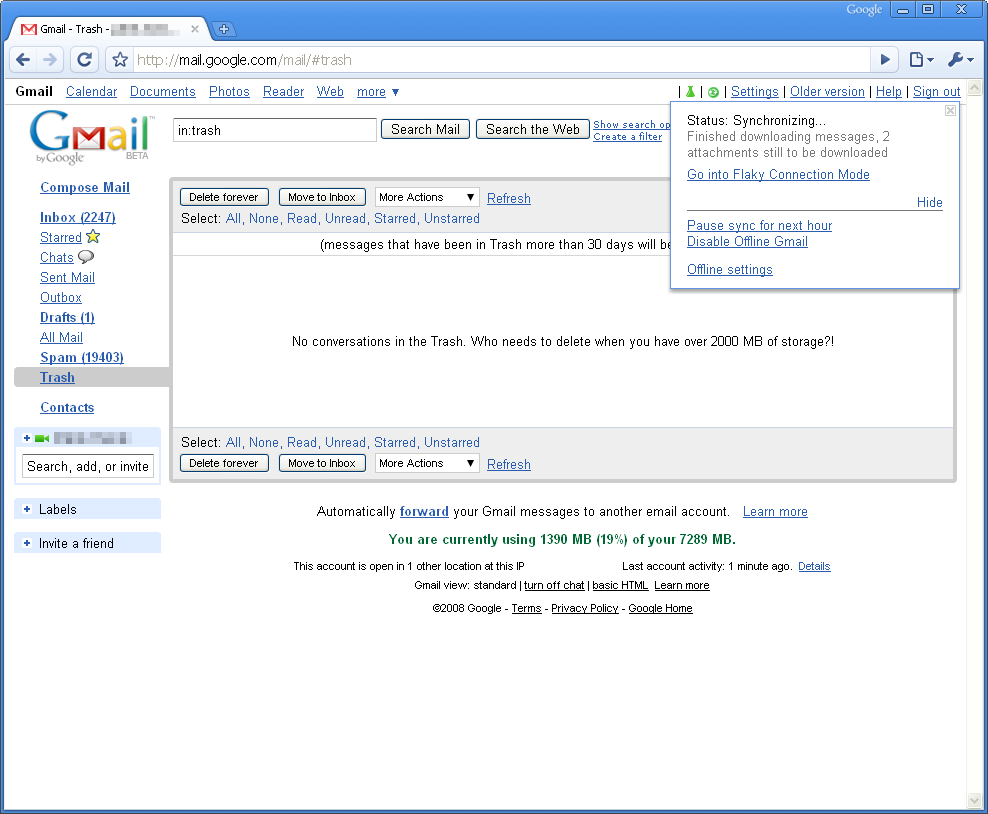Open the top More Actions dropdown

427,197
